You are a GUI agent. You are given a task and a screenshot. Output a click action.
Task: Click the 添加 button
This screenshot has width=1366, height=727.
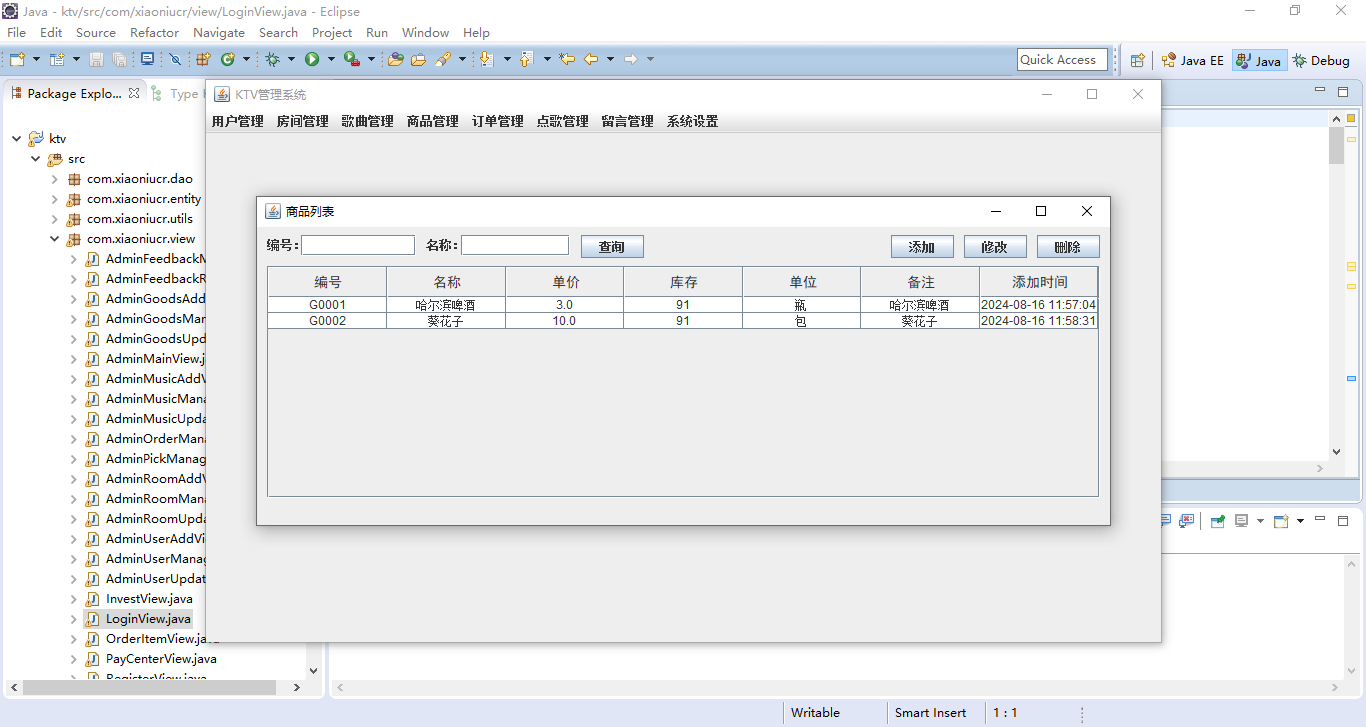tap(921, 247)
